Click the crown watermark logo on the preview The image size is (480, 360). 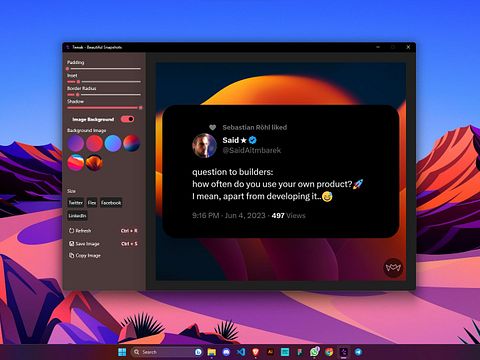pyautogui.click(x=393, y=267)
